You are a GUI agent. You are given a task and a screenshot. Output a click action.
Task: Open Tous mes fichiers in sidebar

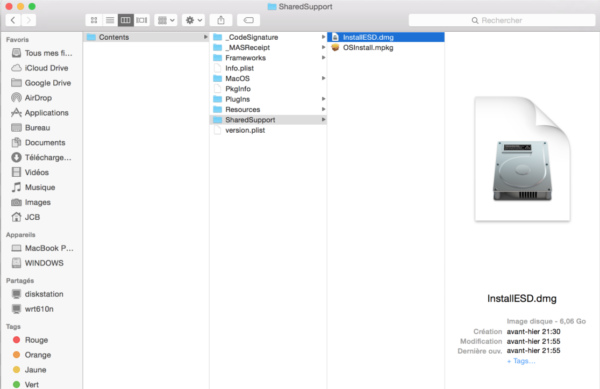click(x=42, y=53)
